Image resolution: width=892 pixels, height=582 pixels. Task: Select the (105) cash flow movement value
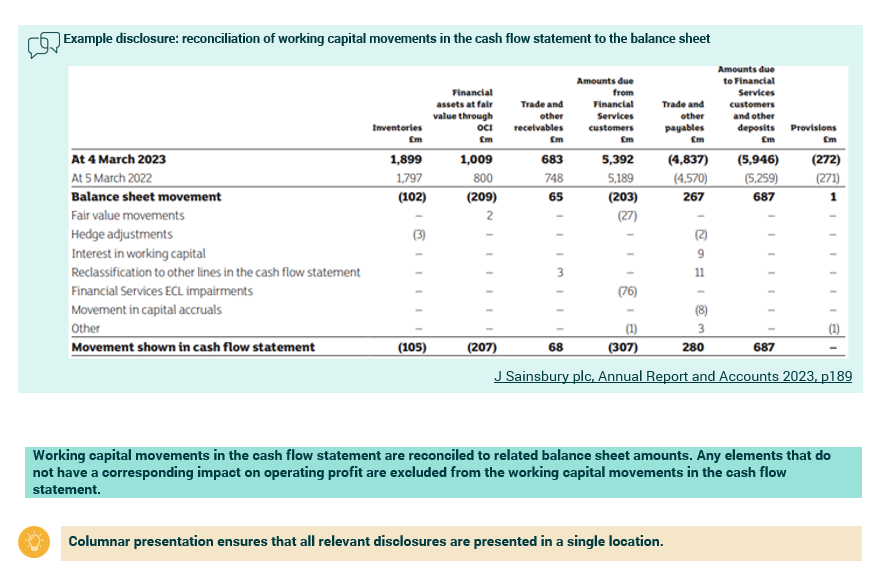[412, 347]
